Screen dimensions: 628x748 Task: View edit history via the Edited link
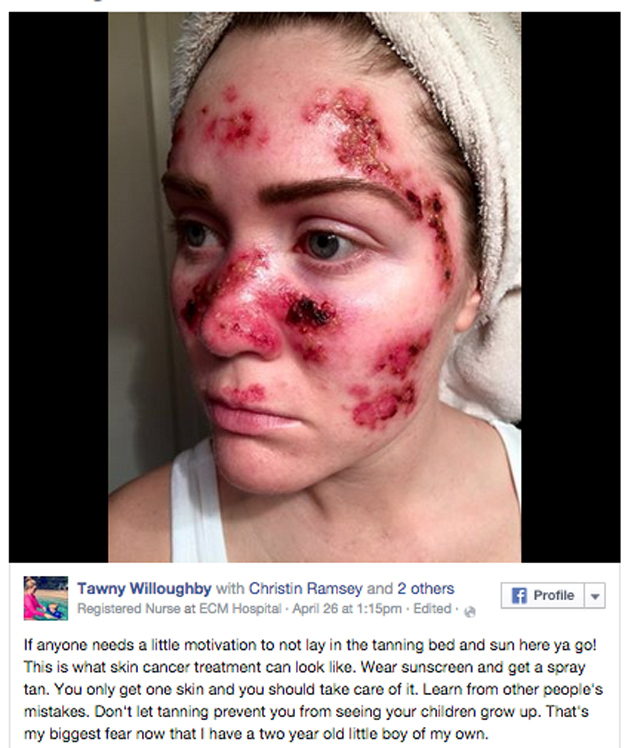[432, 609]
